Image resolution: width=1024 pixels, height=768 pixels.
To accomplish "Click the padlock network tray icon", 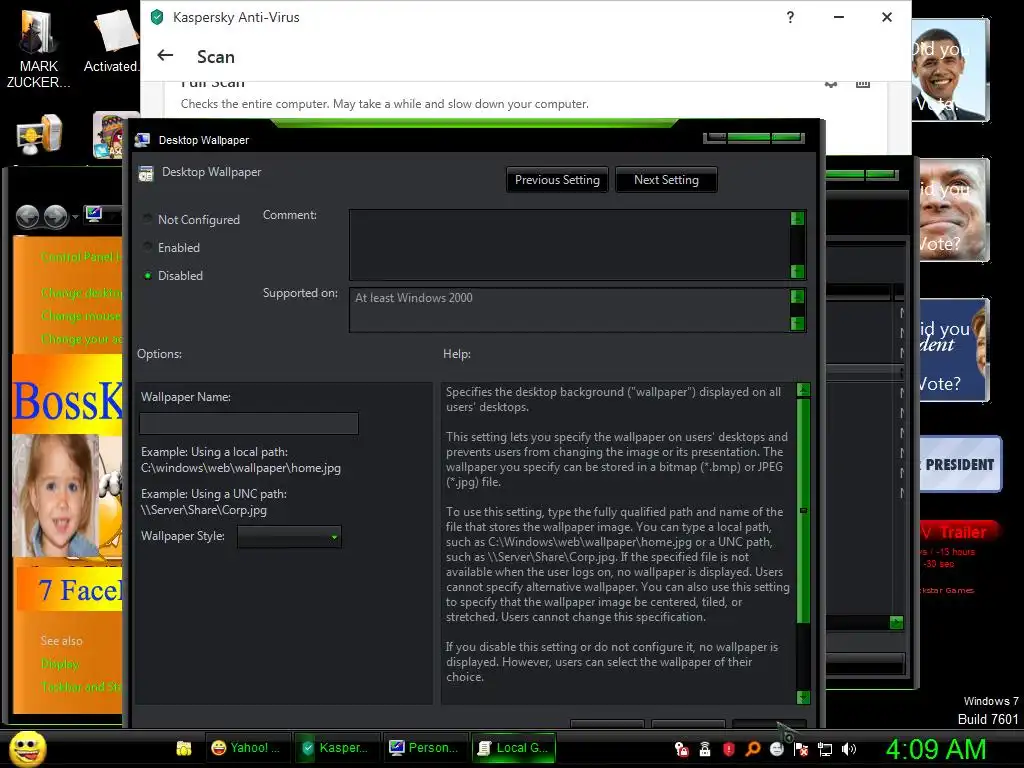I will pos(705,749).
